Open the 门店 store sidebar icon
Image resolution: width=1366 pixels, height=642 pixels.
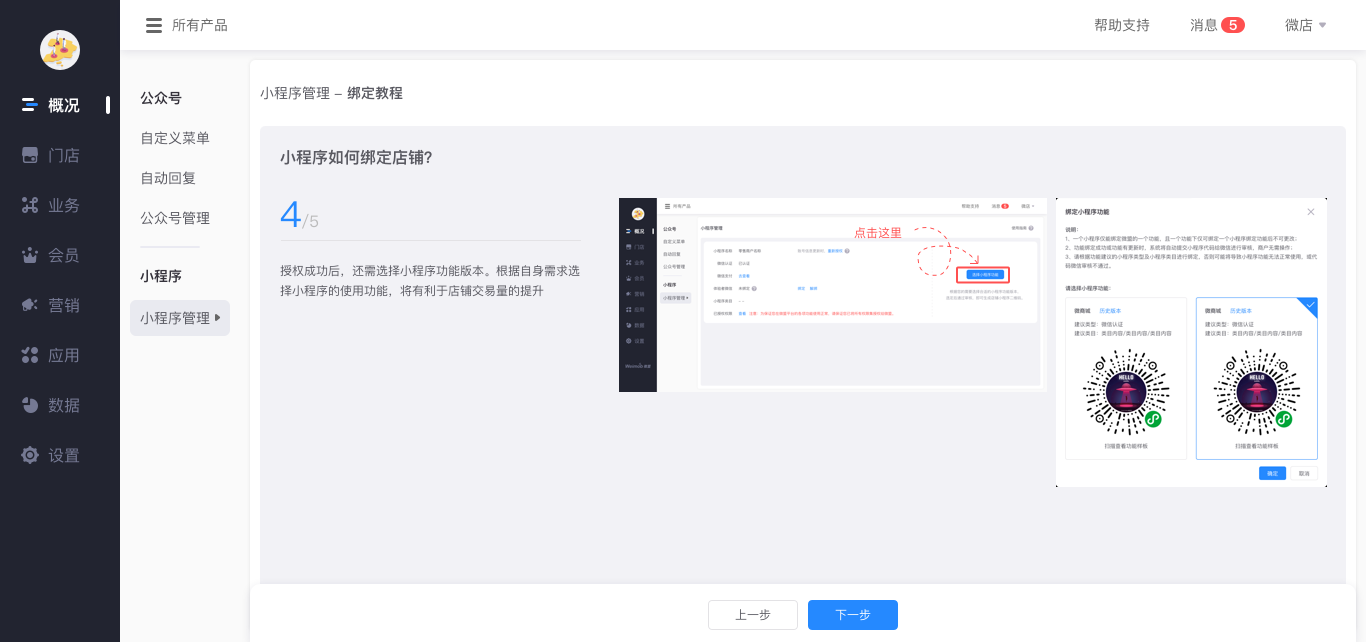[x=30, y=155]
